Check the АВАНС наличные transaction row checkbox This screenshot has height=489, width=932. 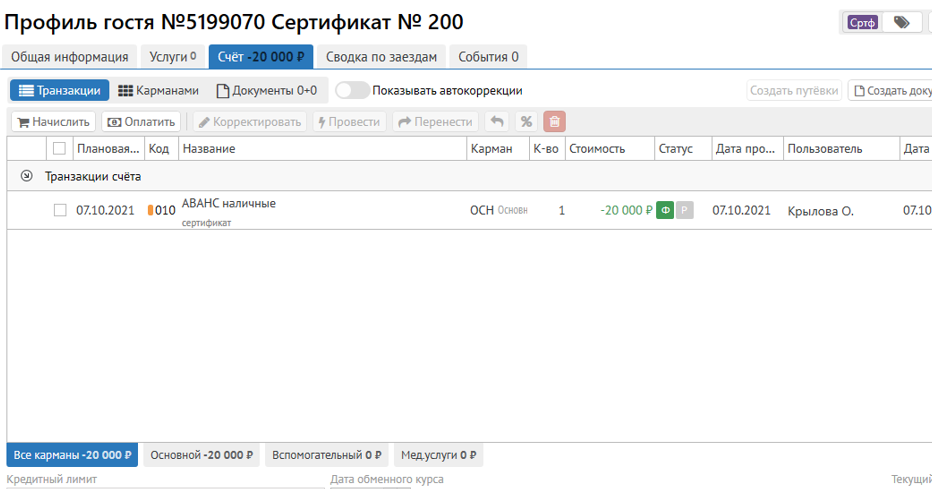pos(60,210)
